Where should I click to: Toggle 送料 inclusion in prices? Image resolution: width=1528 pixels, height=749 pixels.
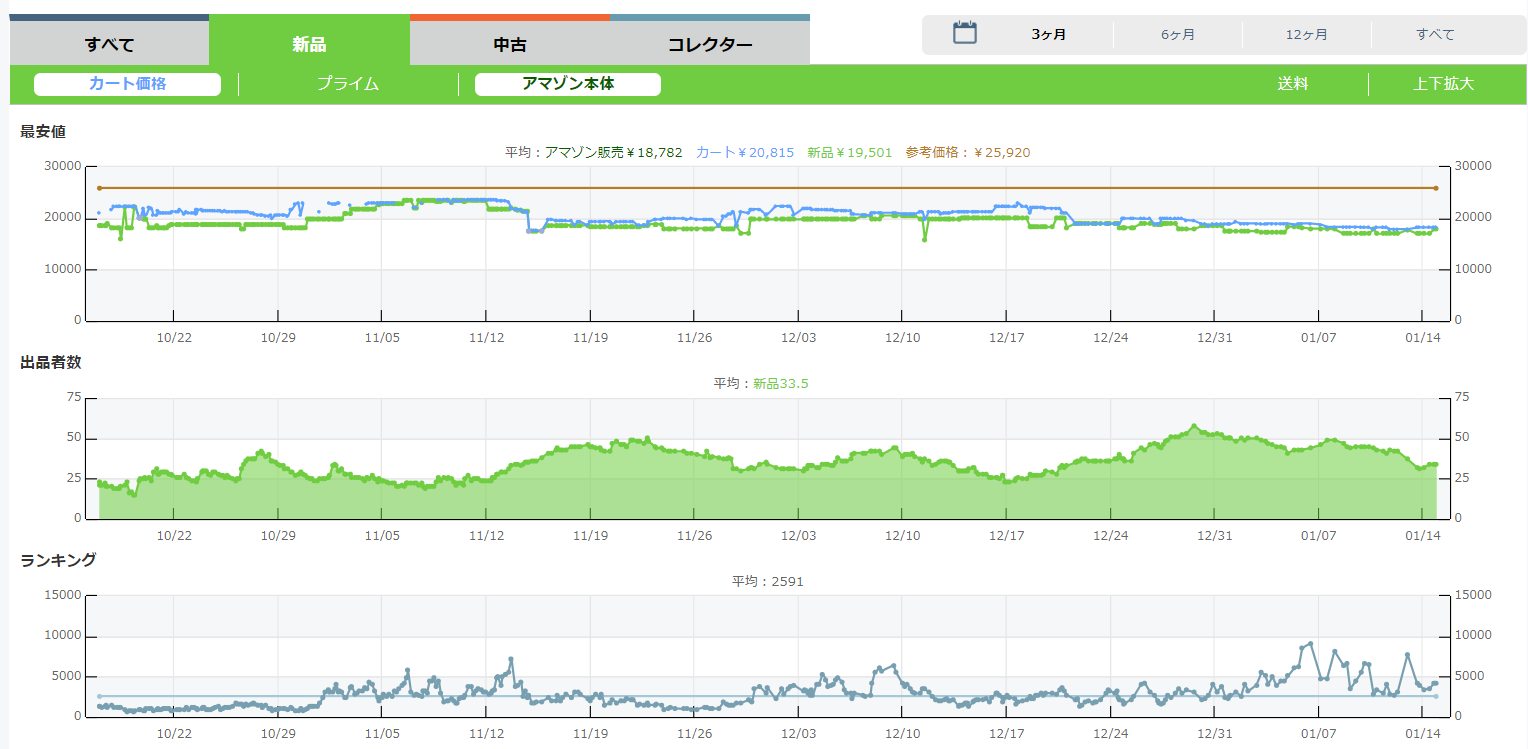(1292, 84)
